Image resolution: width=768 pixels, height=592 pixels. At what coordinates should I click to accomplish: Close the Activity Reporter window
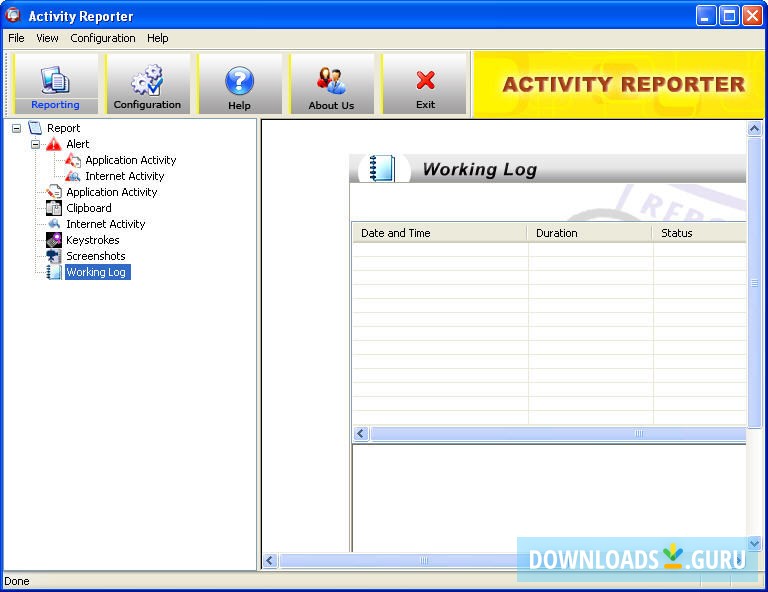click(752, 16)
